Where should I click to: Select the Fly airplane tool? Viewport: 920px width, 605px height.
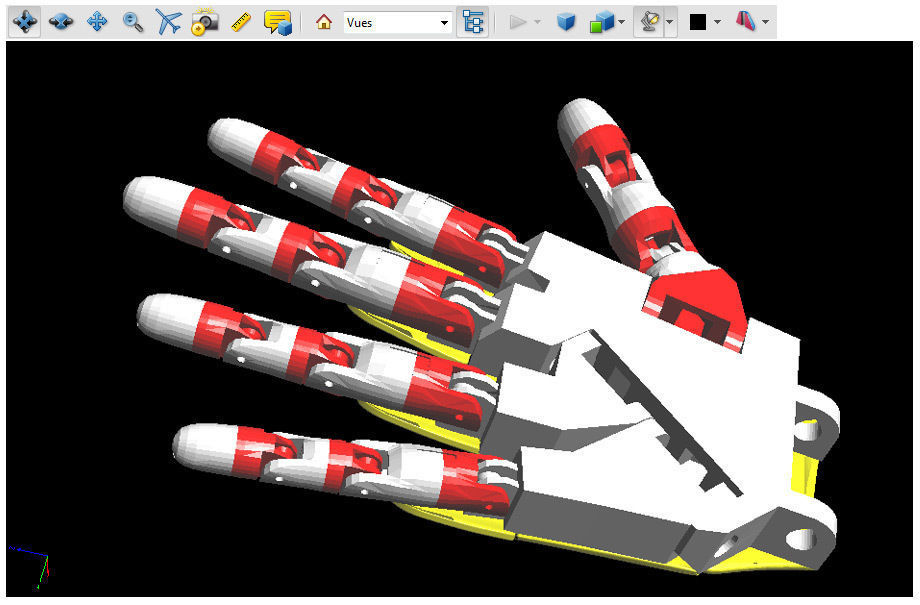[169, 22]
